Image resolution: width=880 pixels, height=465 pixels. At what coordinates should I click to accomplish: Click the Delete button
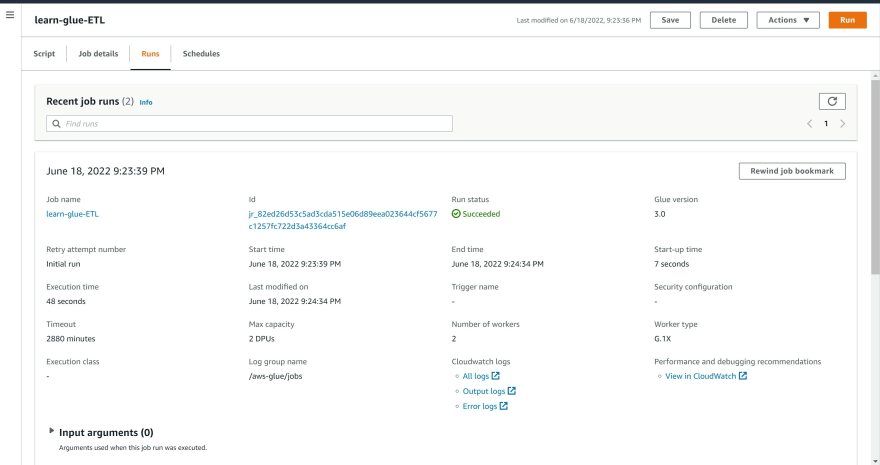click(x=723, y=20)
